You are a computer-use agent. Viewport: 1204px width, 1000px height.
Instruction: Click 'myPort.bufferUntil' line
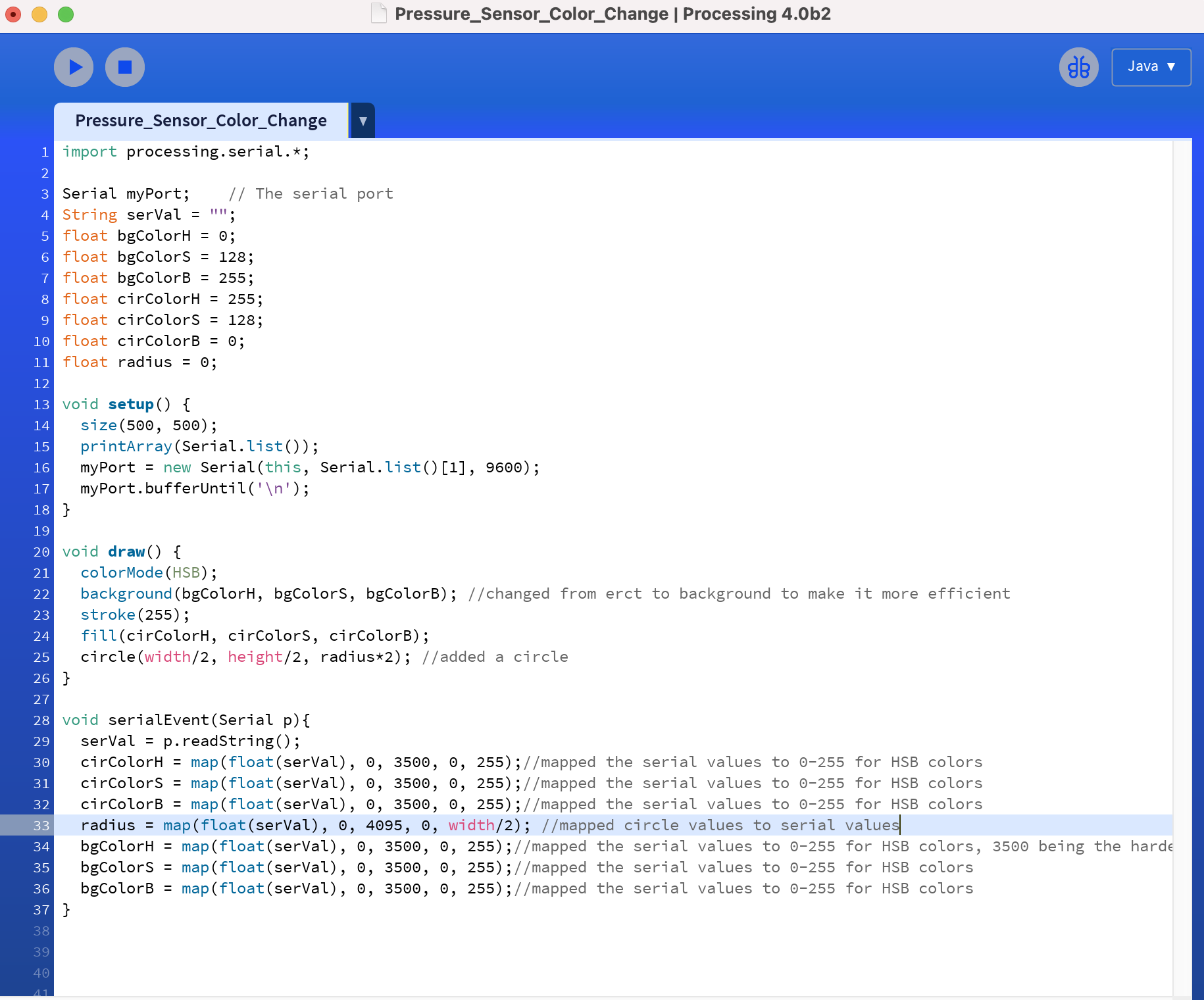195,488
